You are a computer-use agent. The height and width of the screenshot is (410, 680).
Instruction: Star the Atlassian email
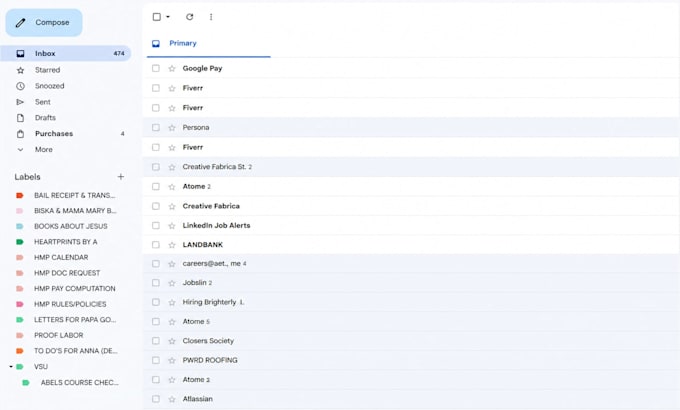coord(172,399)
